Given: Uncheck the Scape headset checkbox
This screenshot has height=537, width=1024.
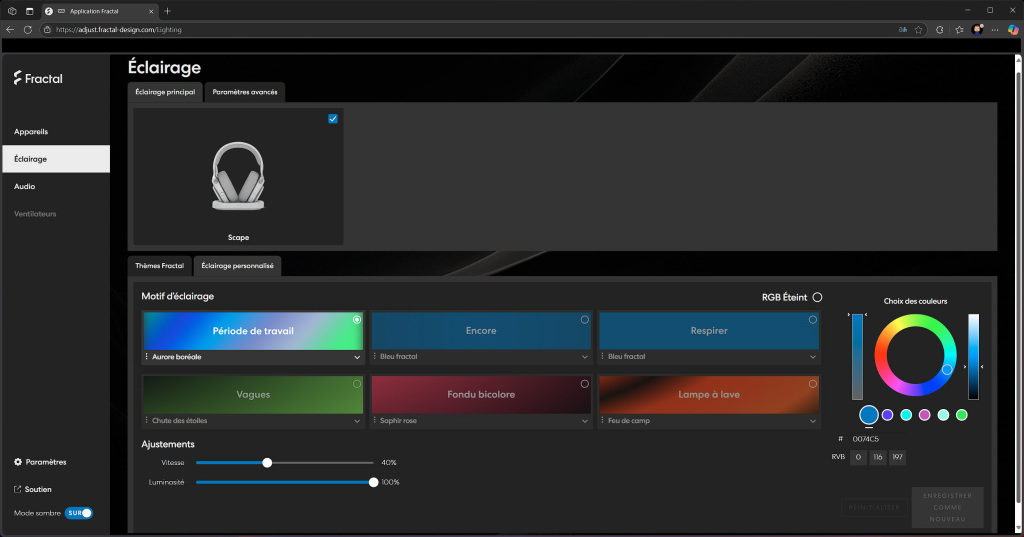Looking at the screenshot, I should (x=333, y=119).
